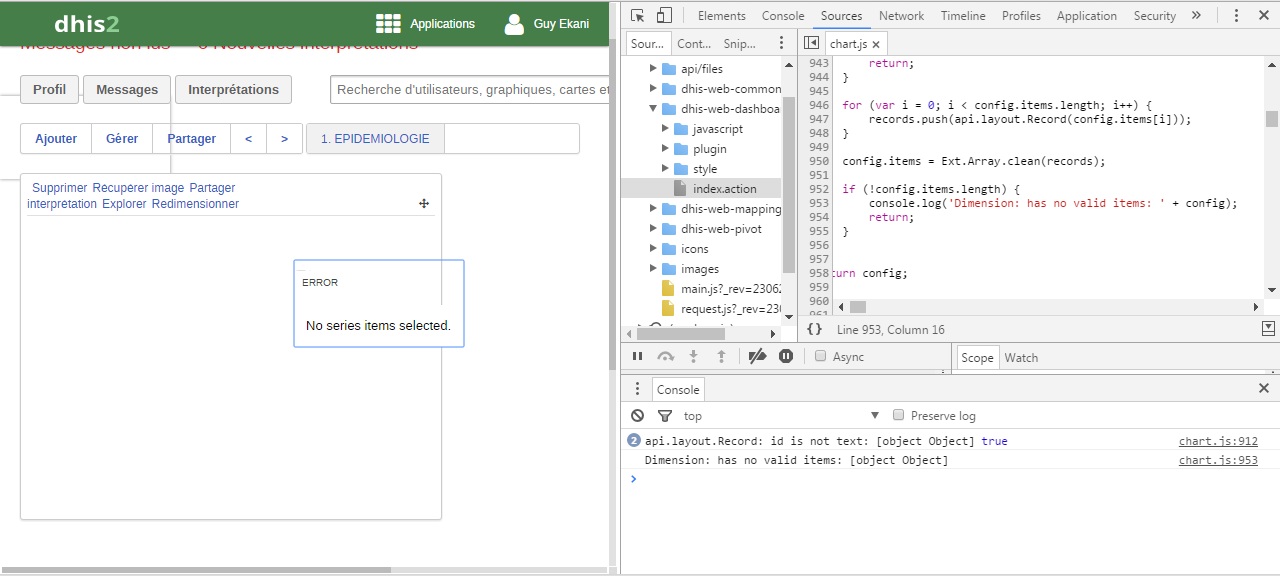
Task: Open chart.js:912 source link
Action: pyautogui.click(x=1218, y=441)
